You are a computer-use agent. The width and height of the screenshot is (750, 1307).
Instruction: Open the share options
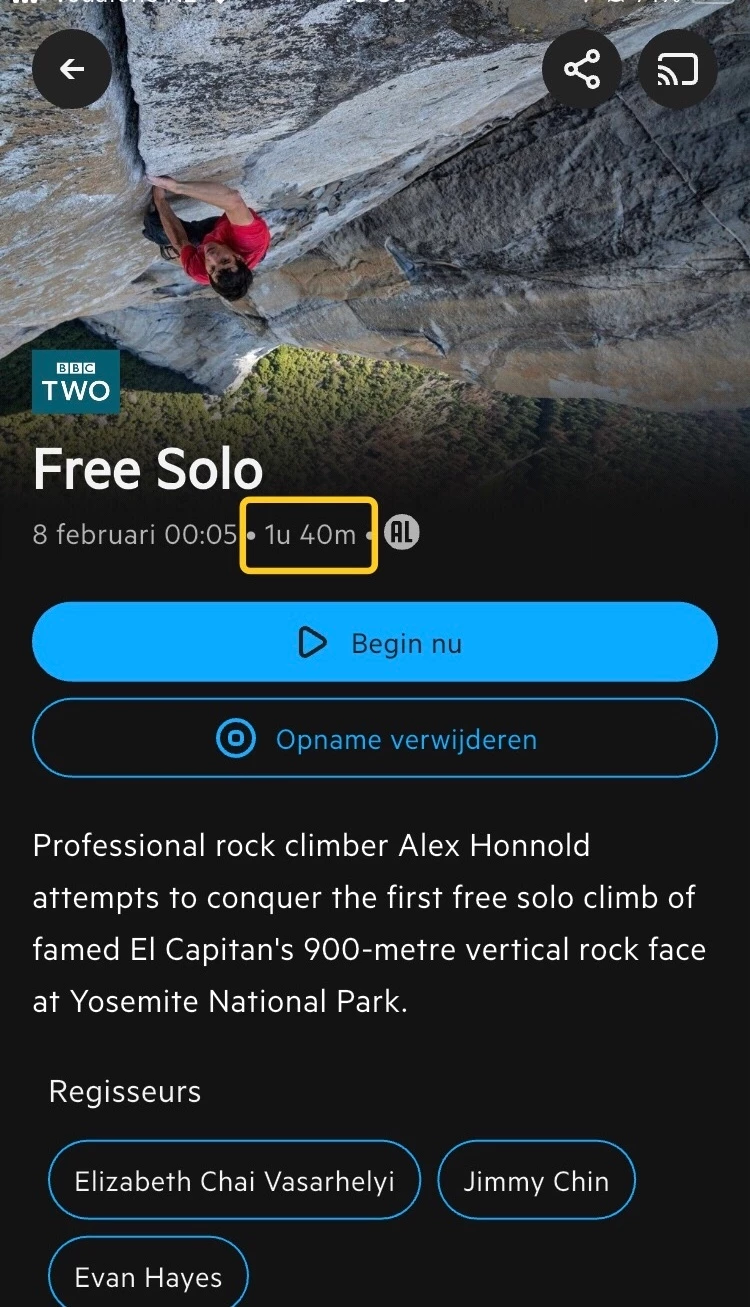tap(581, 69)
